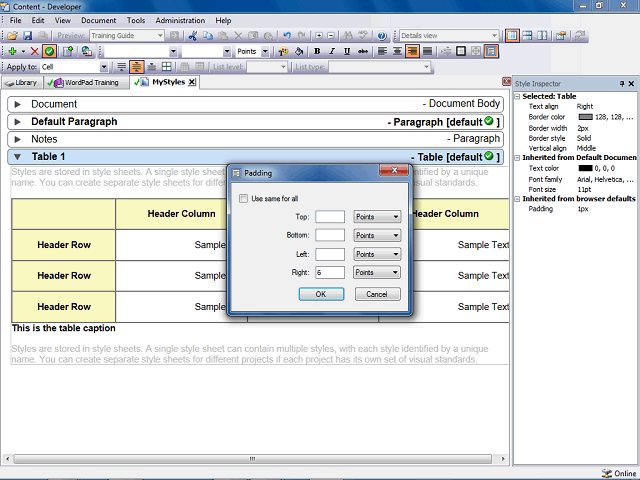640x480 pixels.
Task: Open the Document menu
Action: [x=98, y=20]
